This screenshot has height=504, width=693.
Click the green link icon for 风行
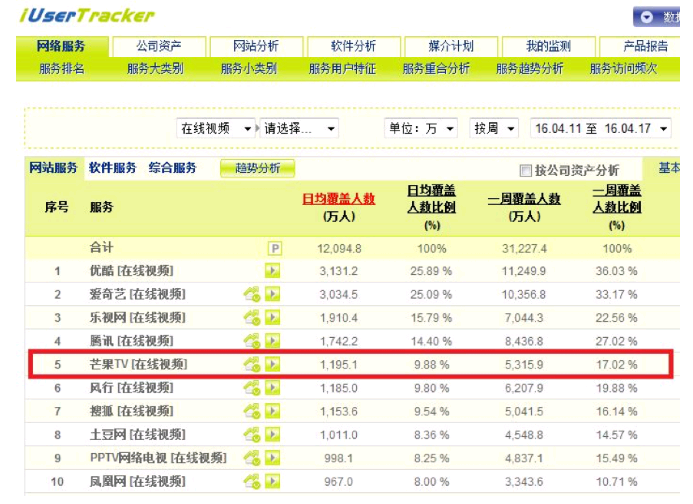pos(252,387)
